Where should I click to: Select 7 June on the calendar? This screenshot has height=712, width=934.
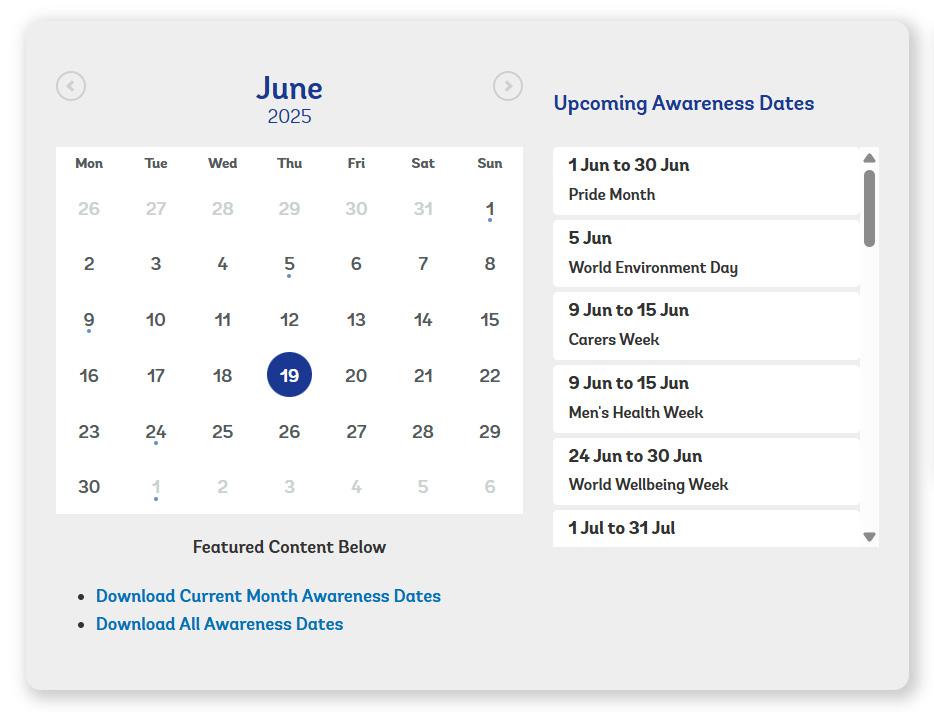click(x=423, y=264)
